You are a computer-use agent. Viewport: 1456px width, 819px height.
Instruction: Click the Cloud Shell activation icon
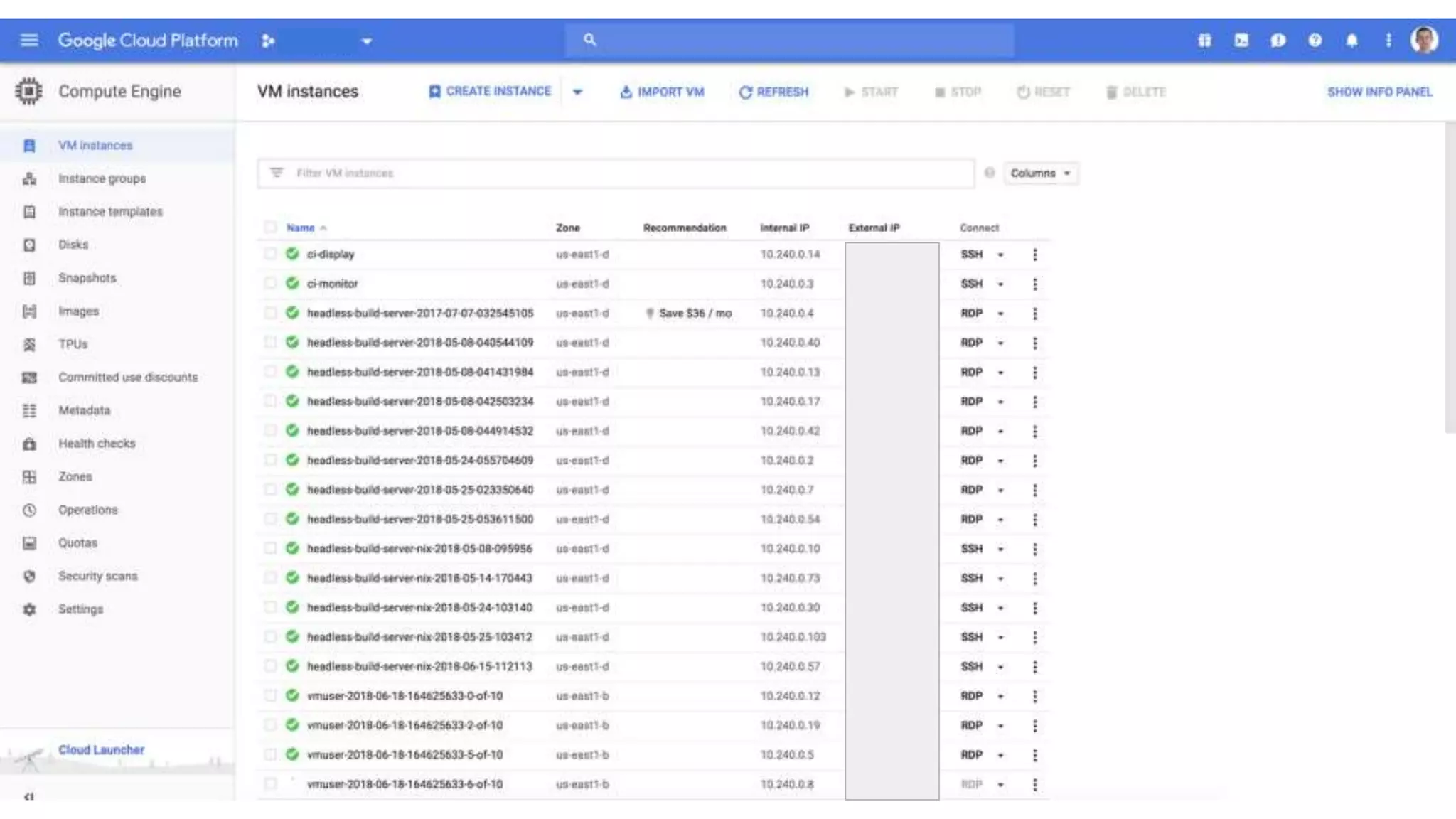pyautogui.click(x=1241, y=41)
